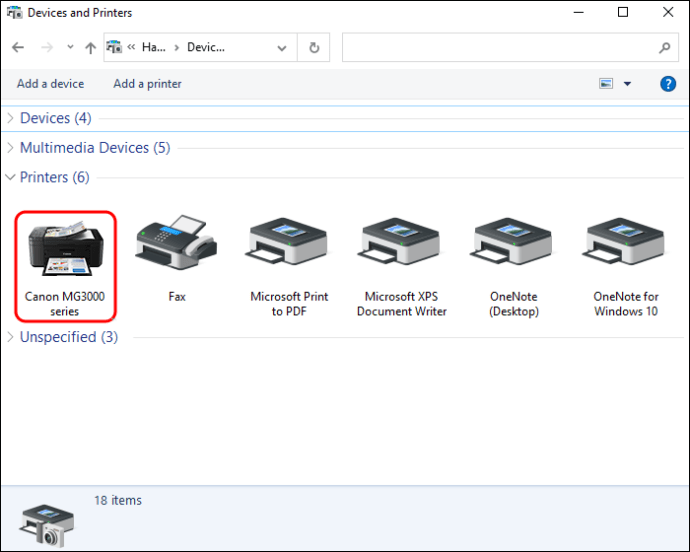Open the address bar history dropdown
690x552 pixels.
pyautogui.click(x=282, y=48)
